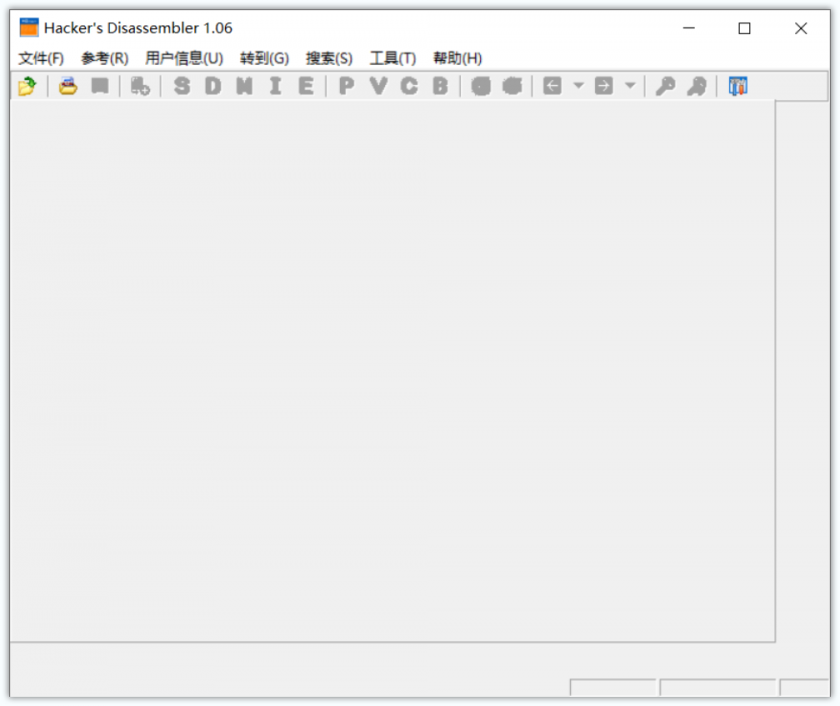Select the S (strings) toolbar button
Screen dimensions: 840x706
(182, 87)
